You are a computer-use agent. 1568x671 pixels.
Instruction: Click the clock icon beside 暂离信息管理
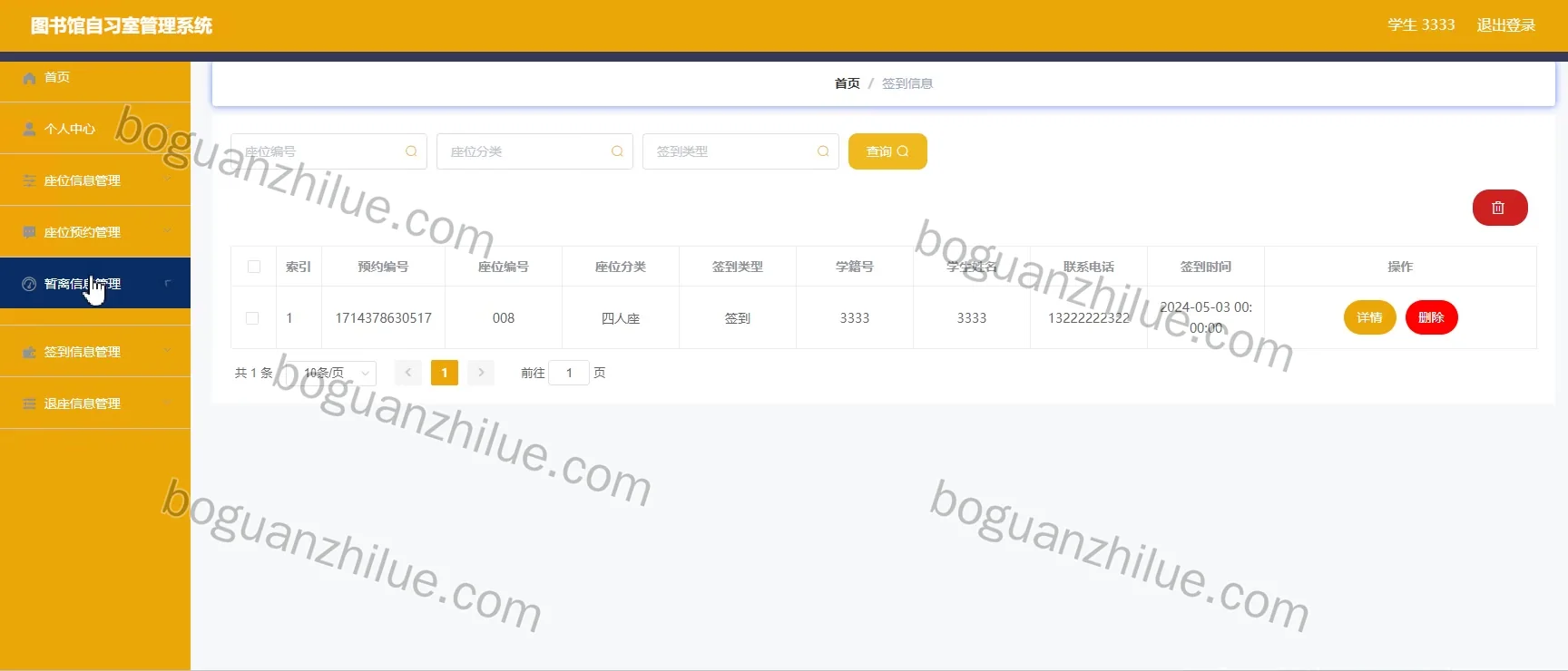coord(29,284)
